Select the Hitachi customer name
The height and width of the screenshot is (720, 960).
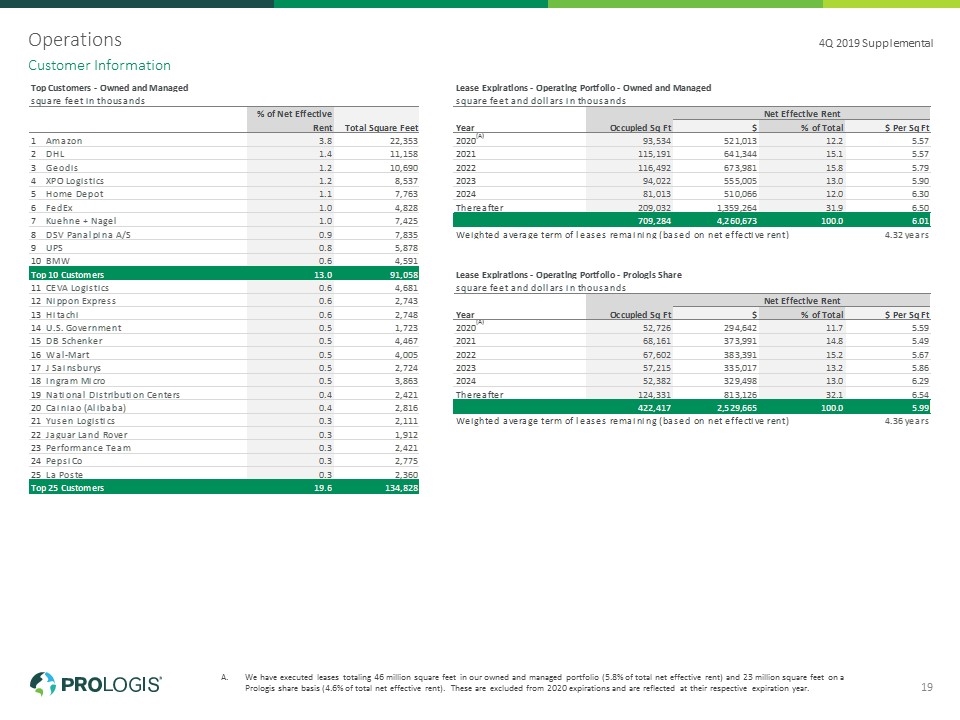[x=62, y=315]
